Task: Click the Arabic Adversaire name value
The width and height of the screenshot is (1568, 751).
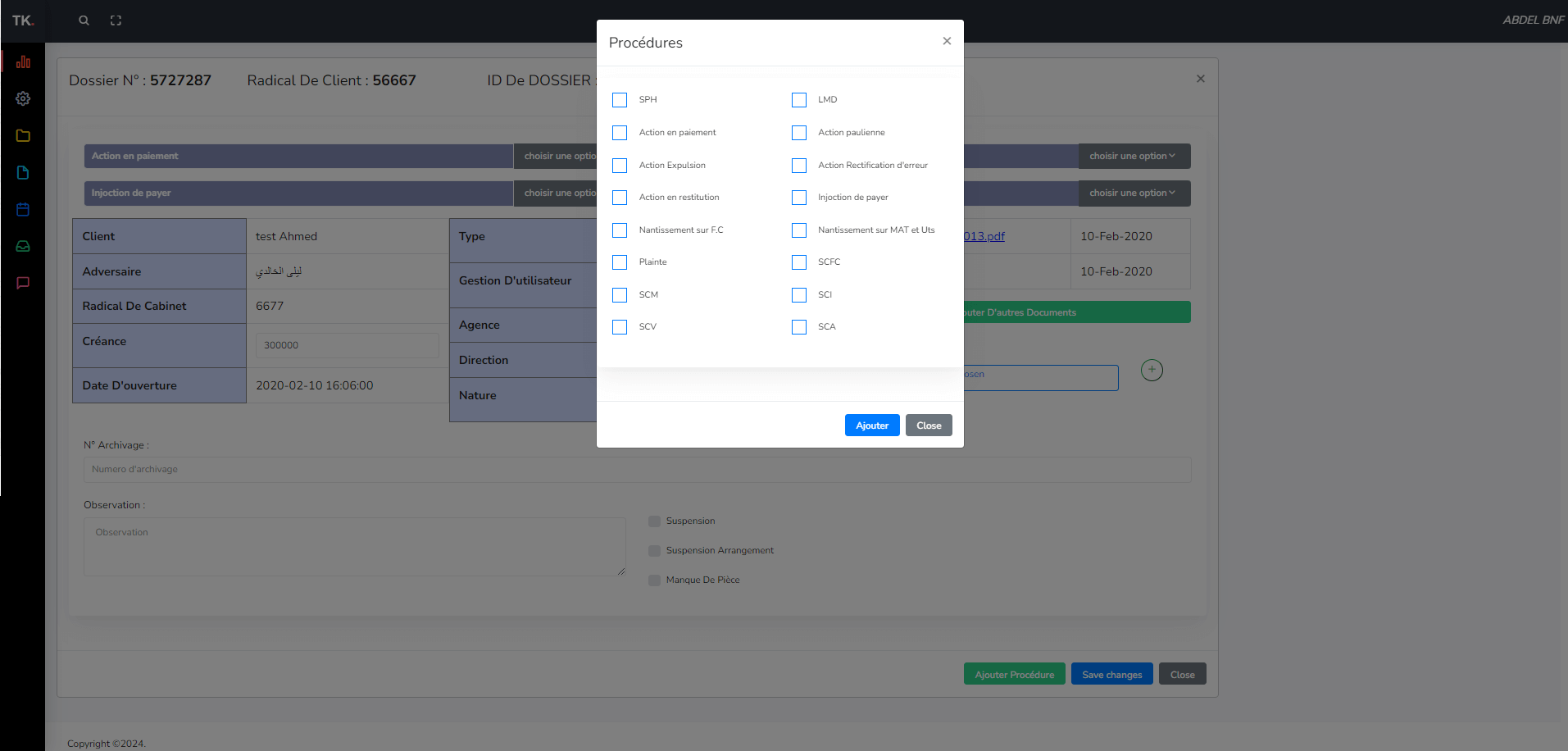Action: (279, 271)
